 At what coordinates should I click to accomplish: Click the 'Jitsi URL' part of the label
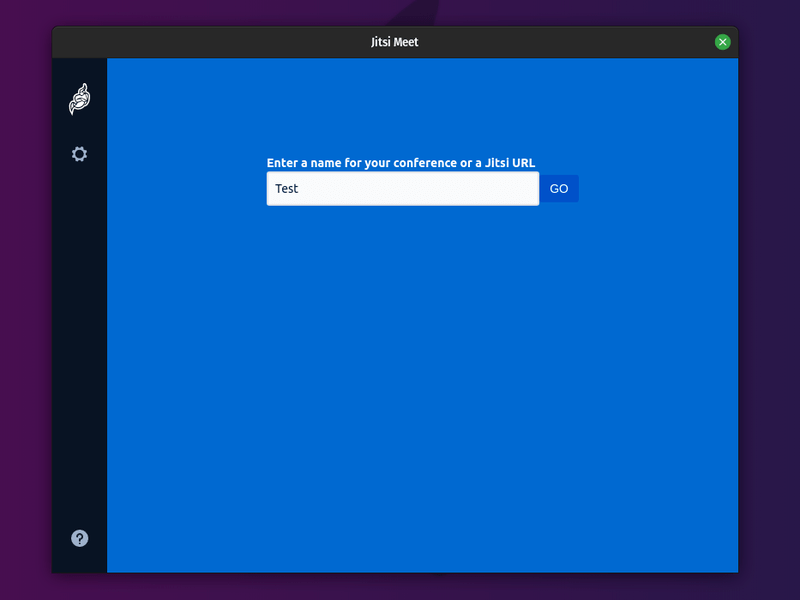pos(510,163)
